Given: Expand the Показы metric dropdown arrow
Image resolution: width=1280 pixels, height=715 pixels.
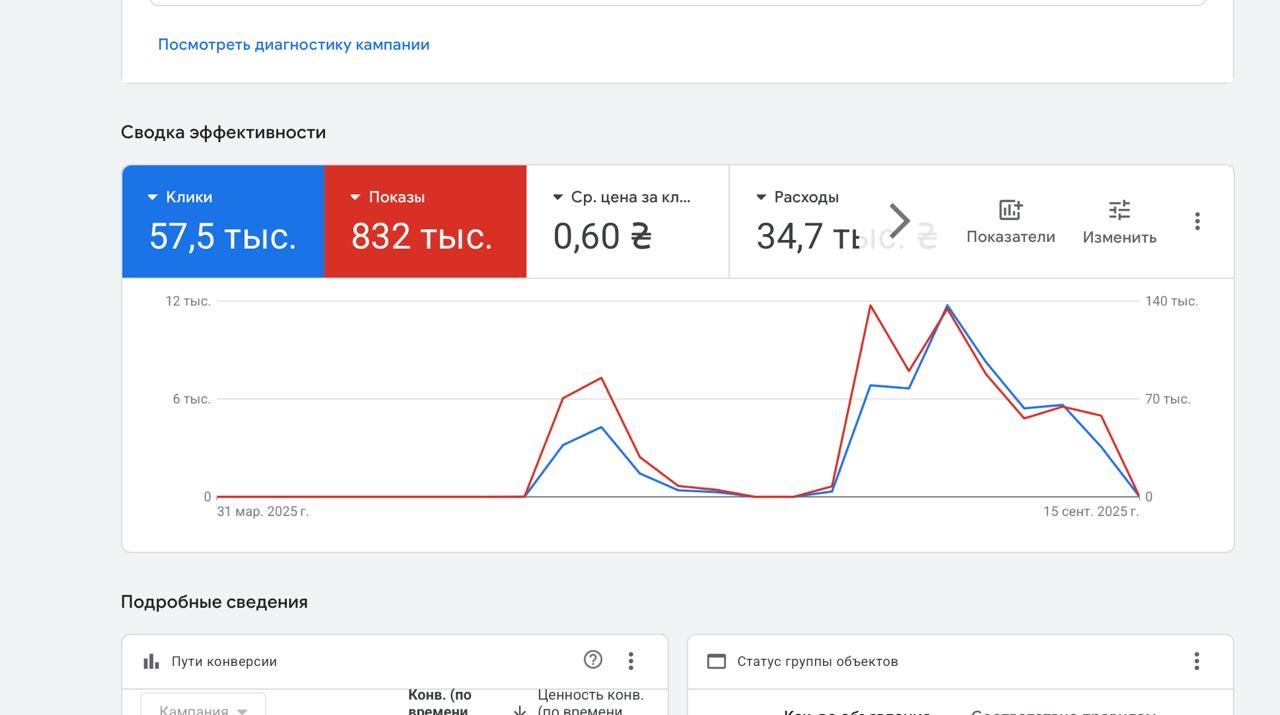Looking at the screenshot, I should [x=355, y=198].
